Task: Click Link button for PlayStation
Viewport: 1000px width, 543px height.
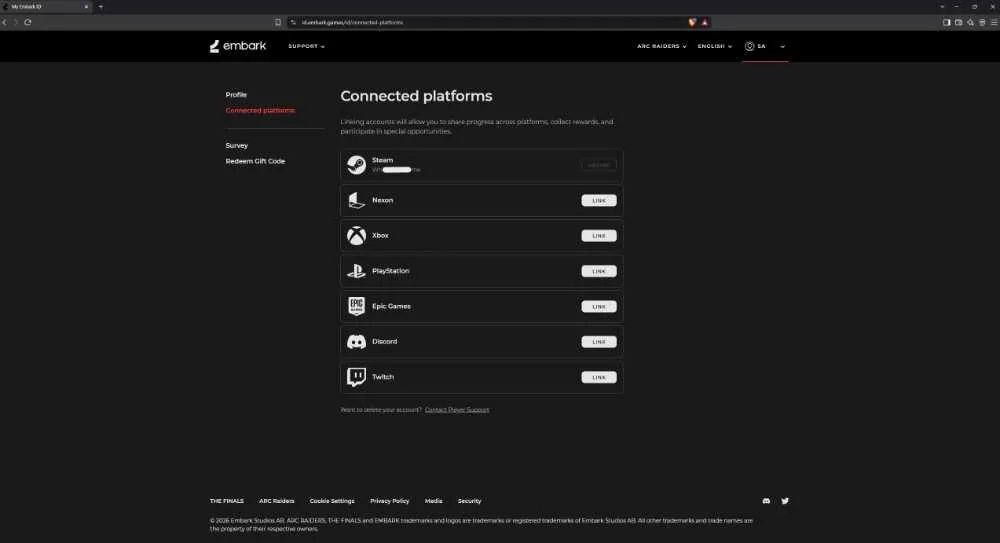Action: (x=599, y=271)
